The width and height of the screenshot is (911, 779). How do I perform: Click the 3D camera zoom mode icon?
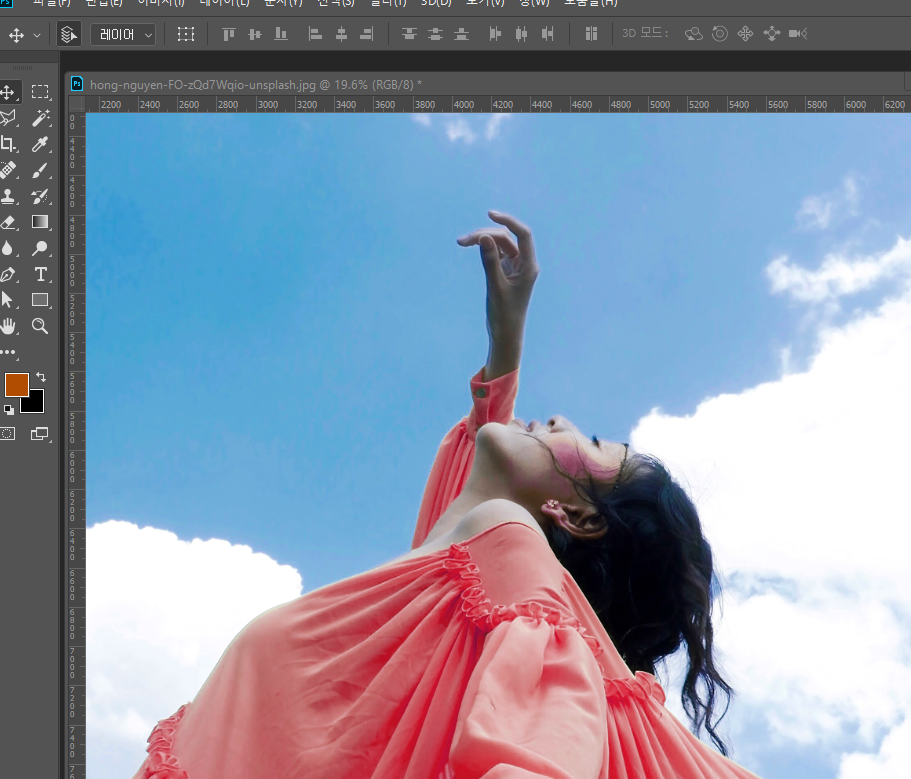pyautogui.click(x=798, y=34)
